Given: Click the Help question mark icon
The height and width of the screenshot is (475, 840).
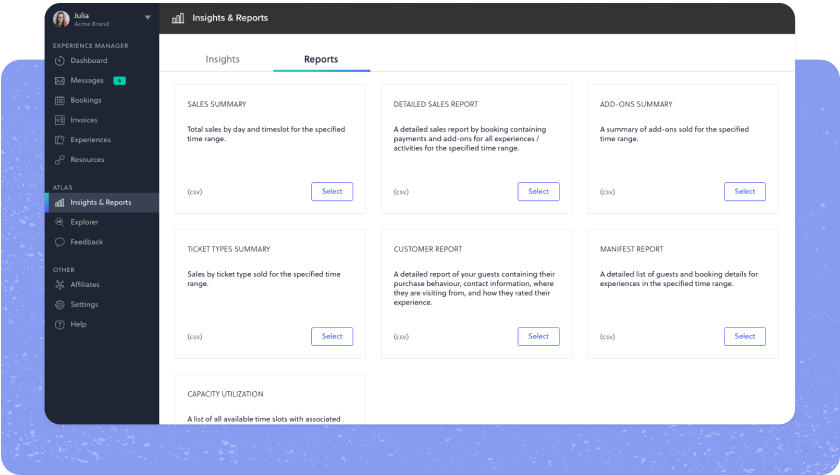Looking at the screenshot, I should click(60, 325).
